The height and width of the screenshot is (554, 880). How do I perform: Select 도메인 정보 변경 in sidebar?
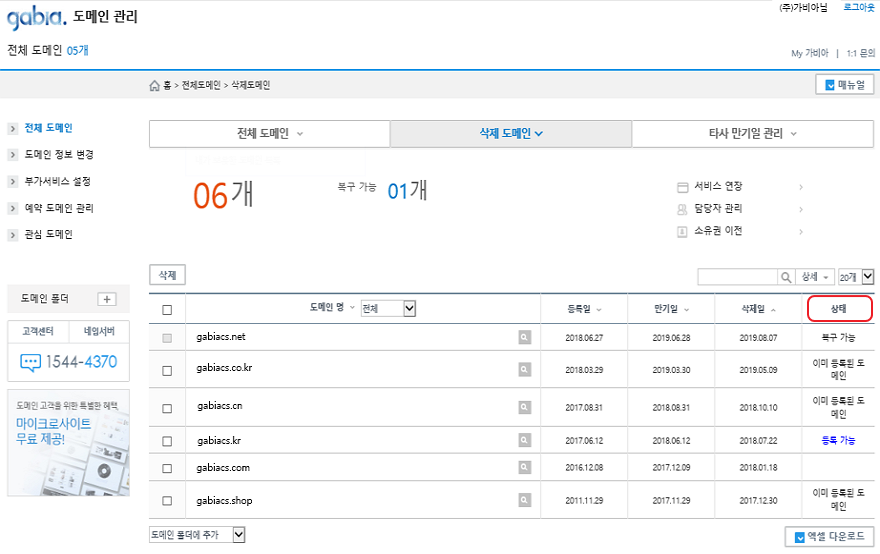[x=59, y=154]
